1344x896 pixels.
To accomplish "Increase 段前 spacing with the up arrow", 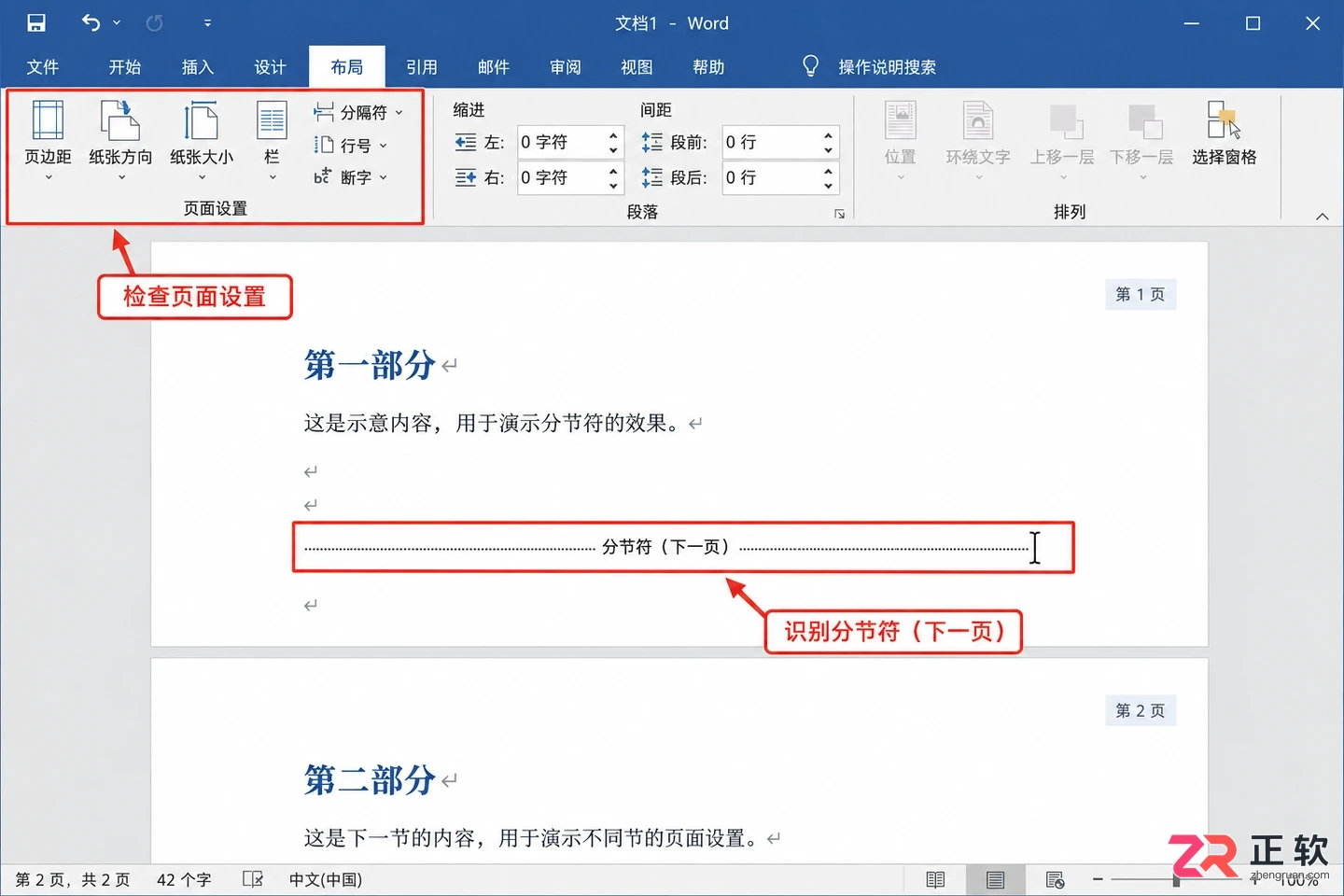I will [x=828, y=134].
